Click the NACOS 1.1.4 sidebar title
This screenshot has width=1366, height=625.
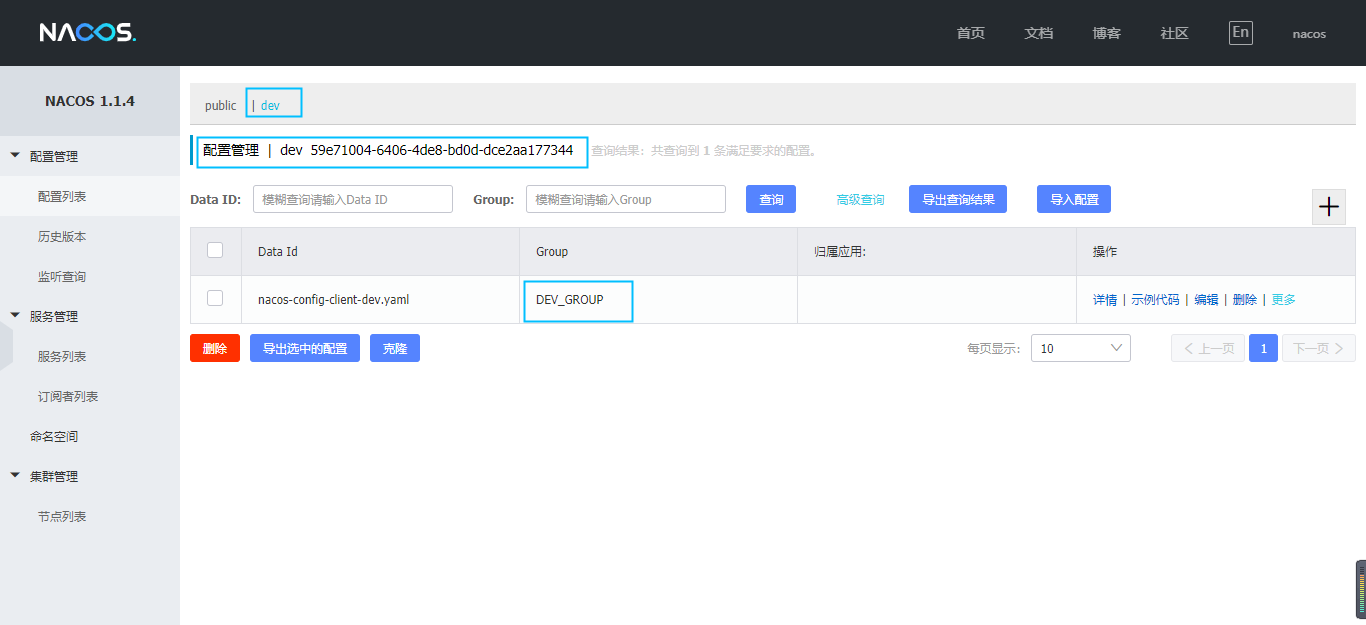(x=90, y=101)
